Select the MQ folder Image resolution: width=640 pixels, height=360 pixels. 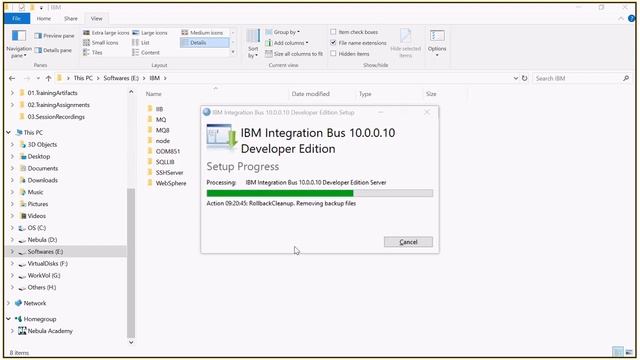161,120
